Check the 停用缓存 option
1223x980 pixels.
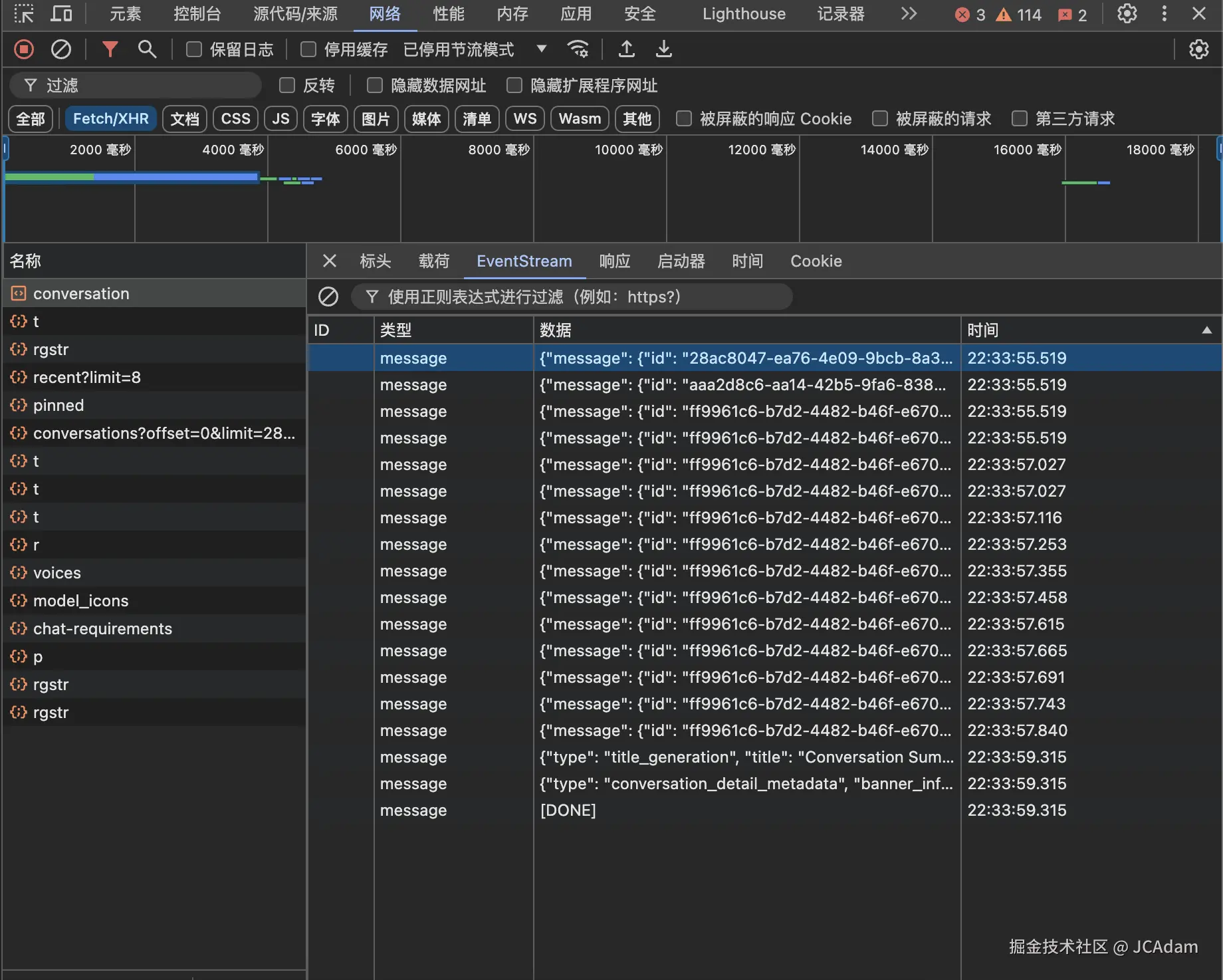coord(308,49)
